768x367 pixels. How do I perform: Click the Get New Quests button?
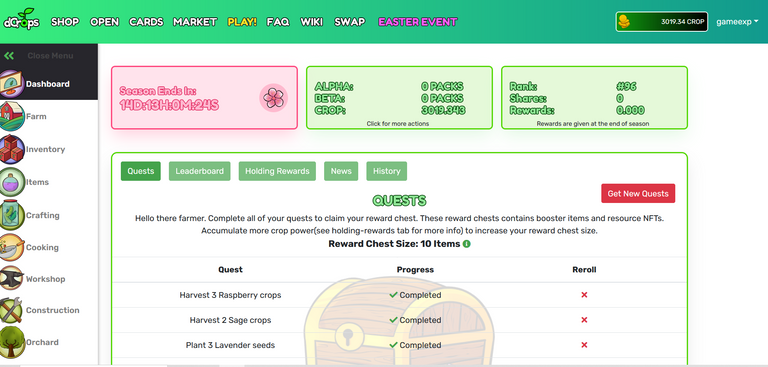638,194
